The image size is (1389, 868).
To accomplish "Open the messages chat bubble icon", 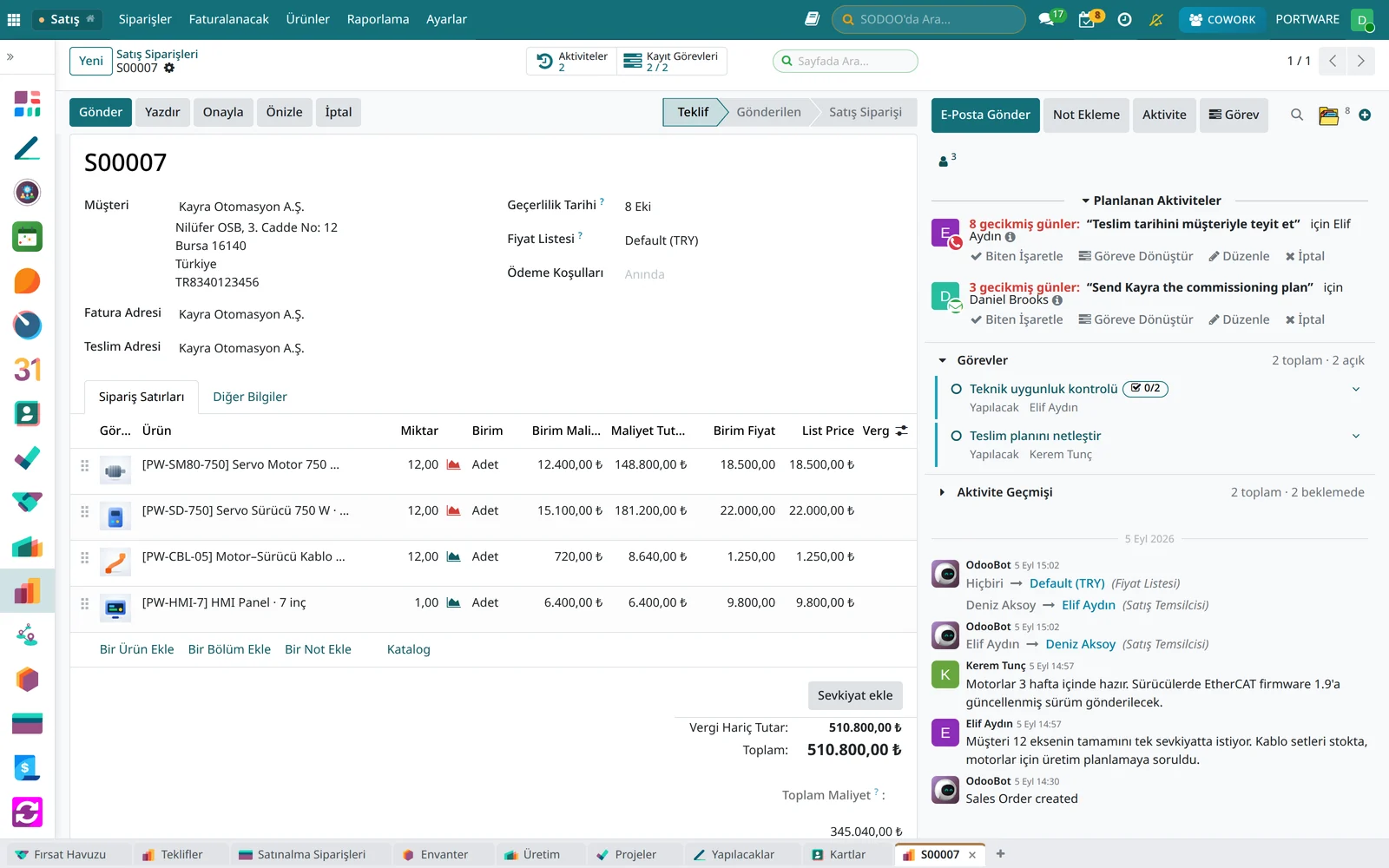I will (x=1046, y=19).
